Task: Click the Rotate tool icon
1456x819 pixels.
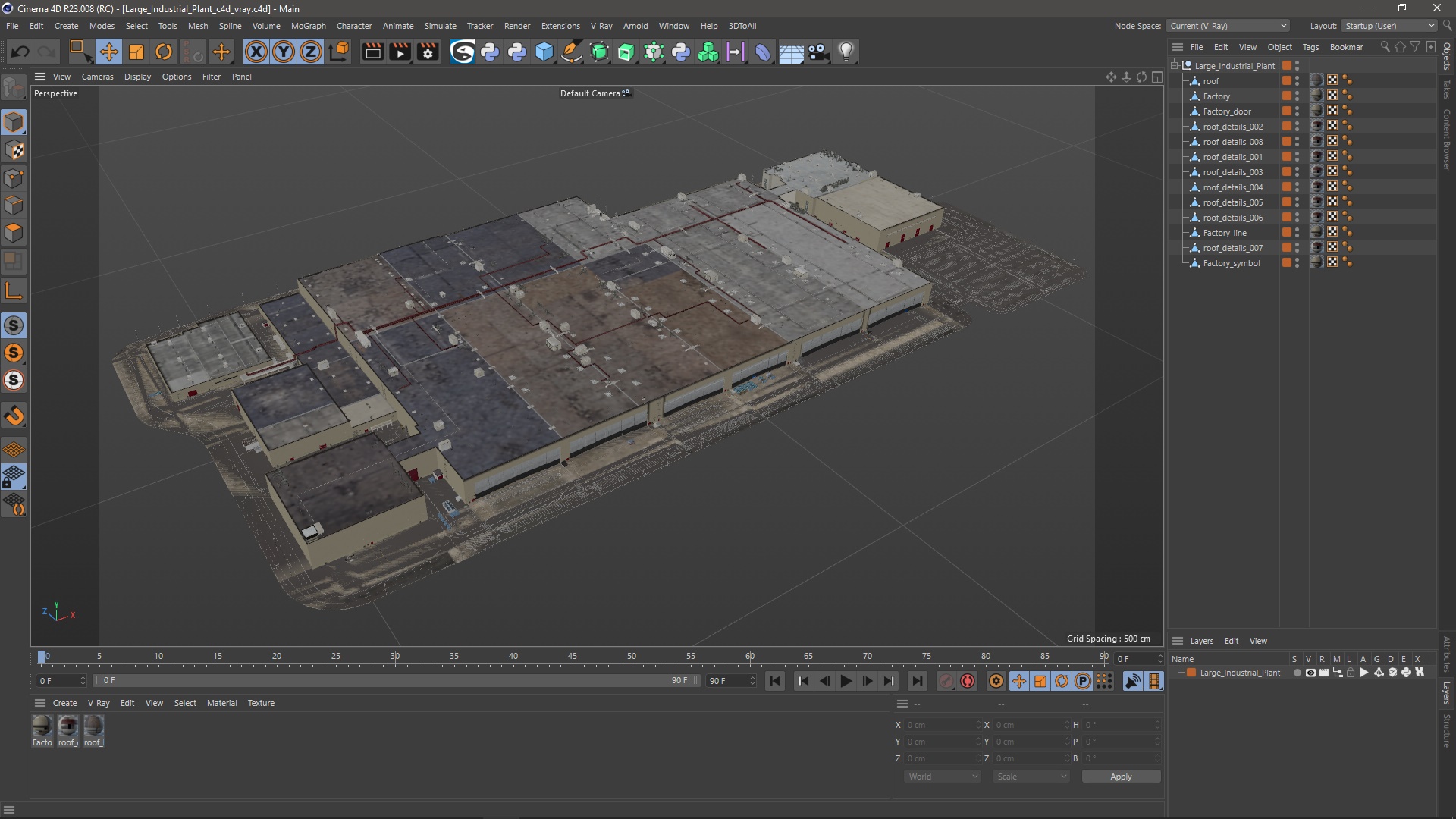Action: pos(164,51)
